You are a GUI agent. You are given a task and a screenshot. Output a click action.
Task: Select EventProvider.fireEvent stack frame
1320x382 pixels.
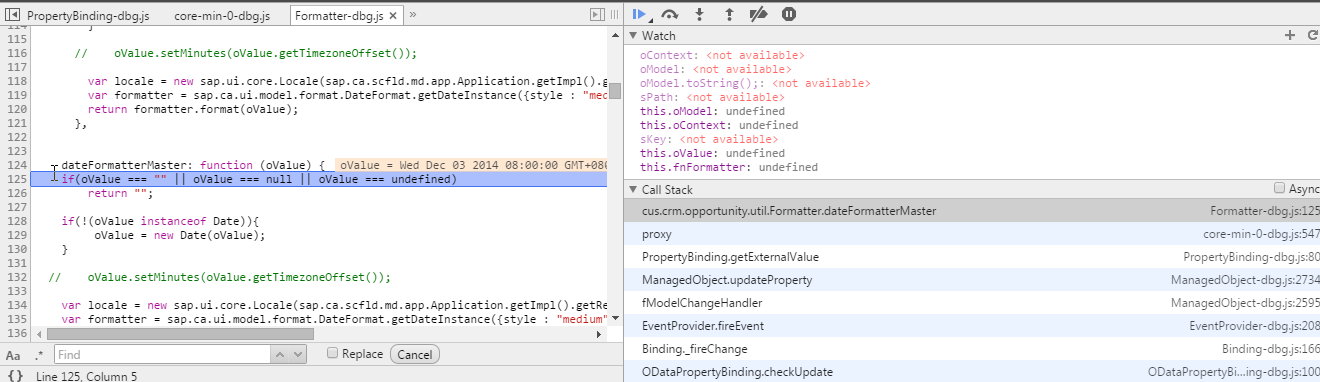click(x=972, y=326)
